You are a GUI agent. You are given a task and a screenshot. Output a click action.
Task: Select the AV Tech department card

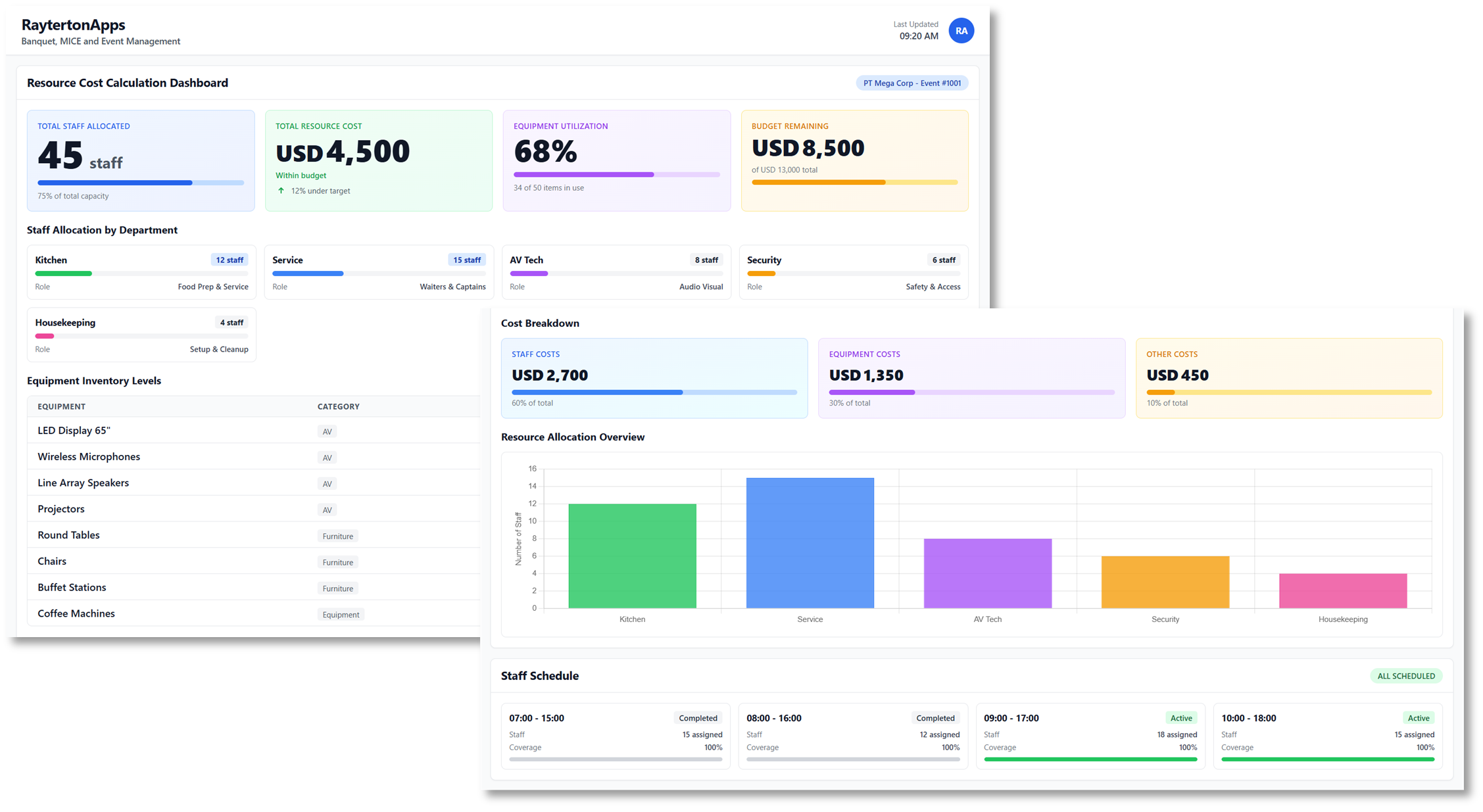pyautogui.click(x=616, y=272)
